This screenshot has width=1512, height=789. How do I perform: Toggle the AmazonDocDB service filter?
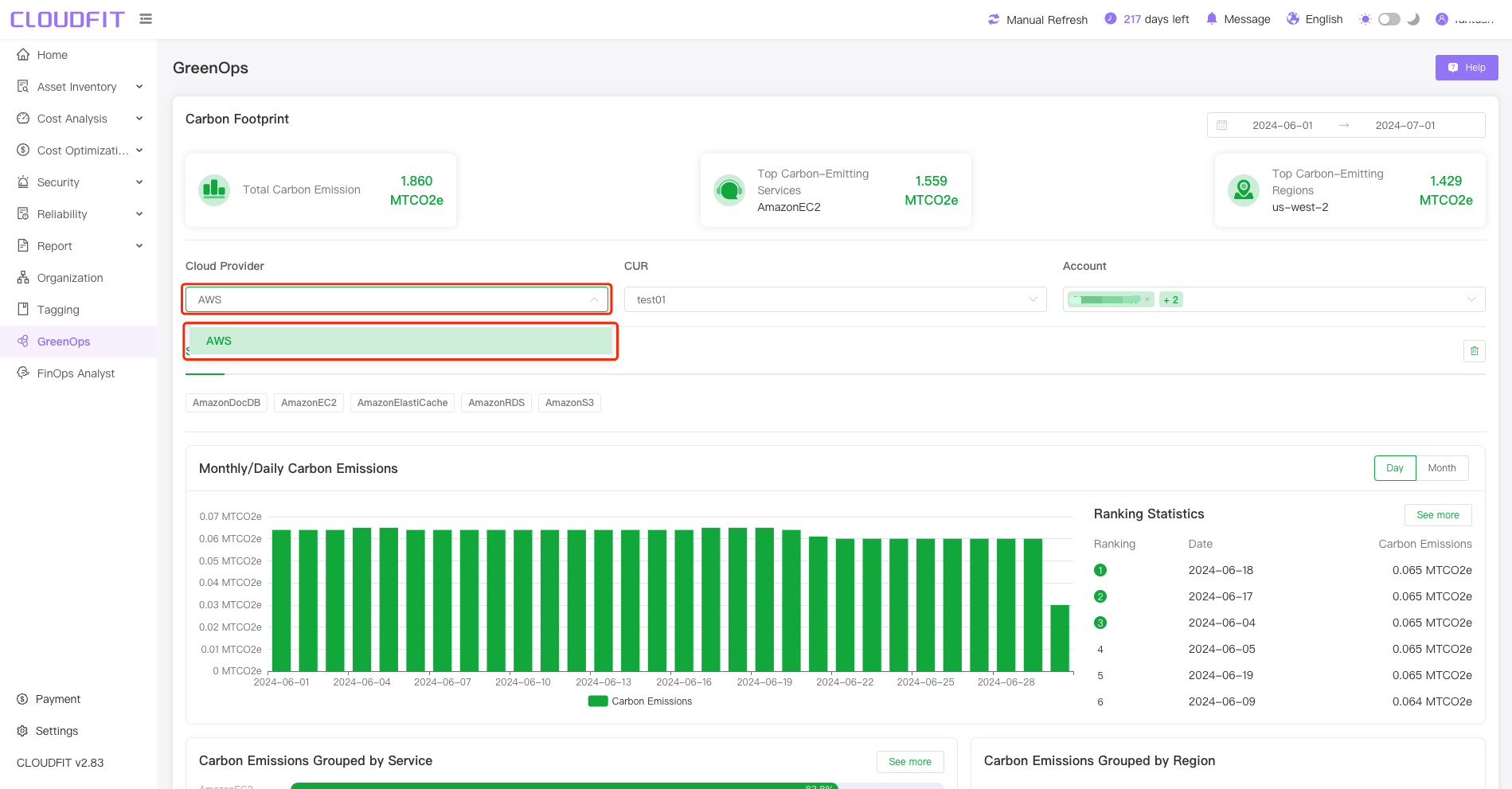(x=226, y=403)
